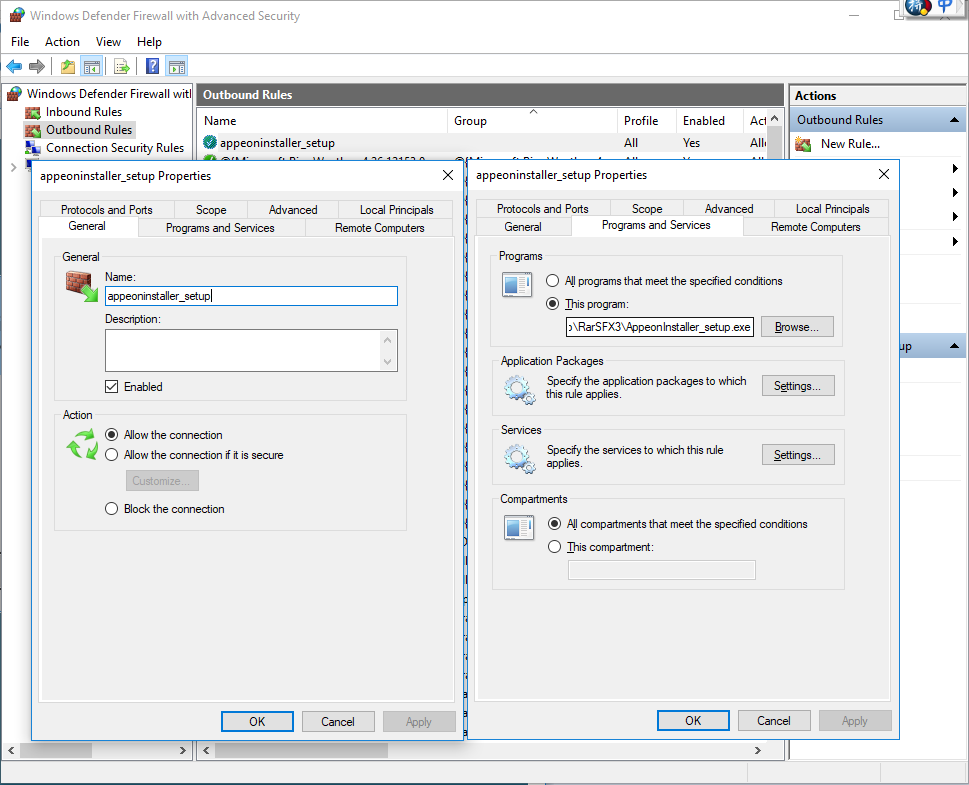Open Local Principals tab in left dialog
This screenshot has height=785, width=969.
tap(396, 210)
